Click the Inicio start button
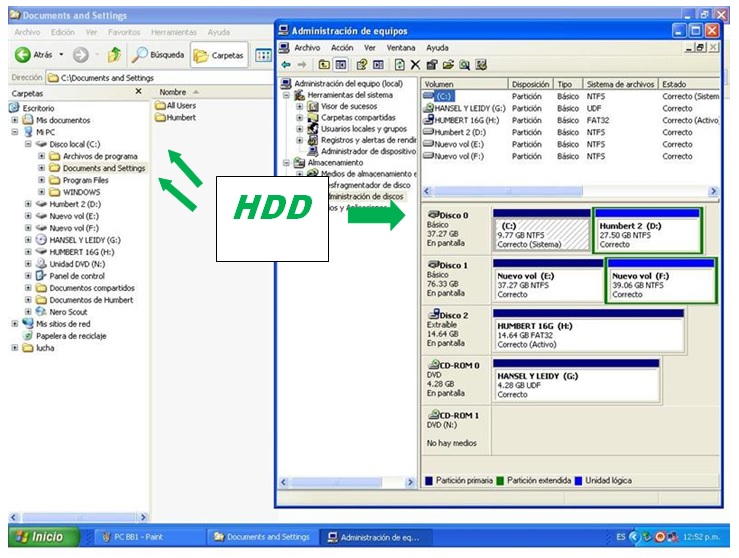 pos(38,537)
